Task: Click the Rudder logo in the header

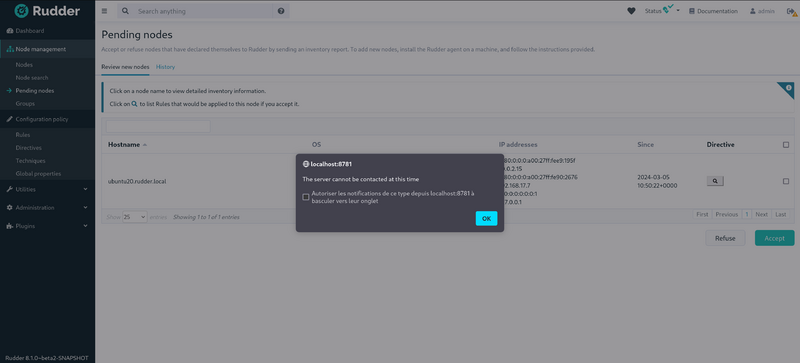Action: (x=47, y=11)
